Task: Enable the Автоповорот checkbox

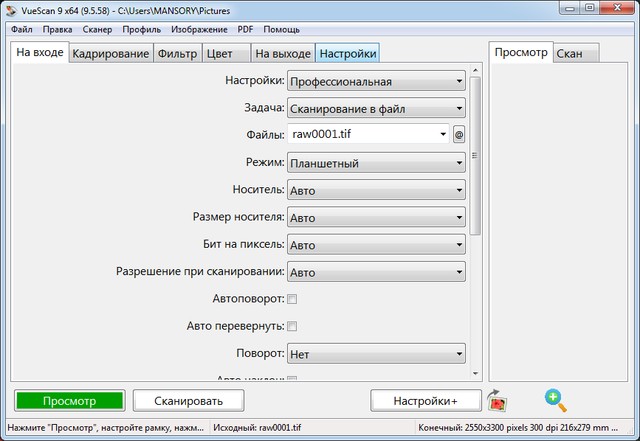Action: point(292,299)
